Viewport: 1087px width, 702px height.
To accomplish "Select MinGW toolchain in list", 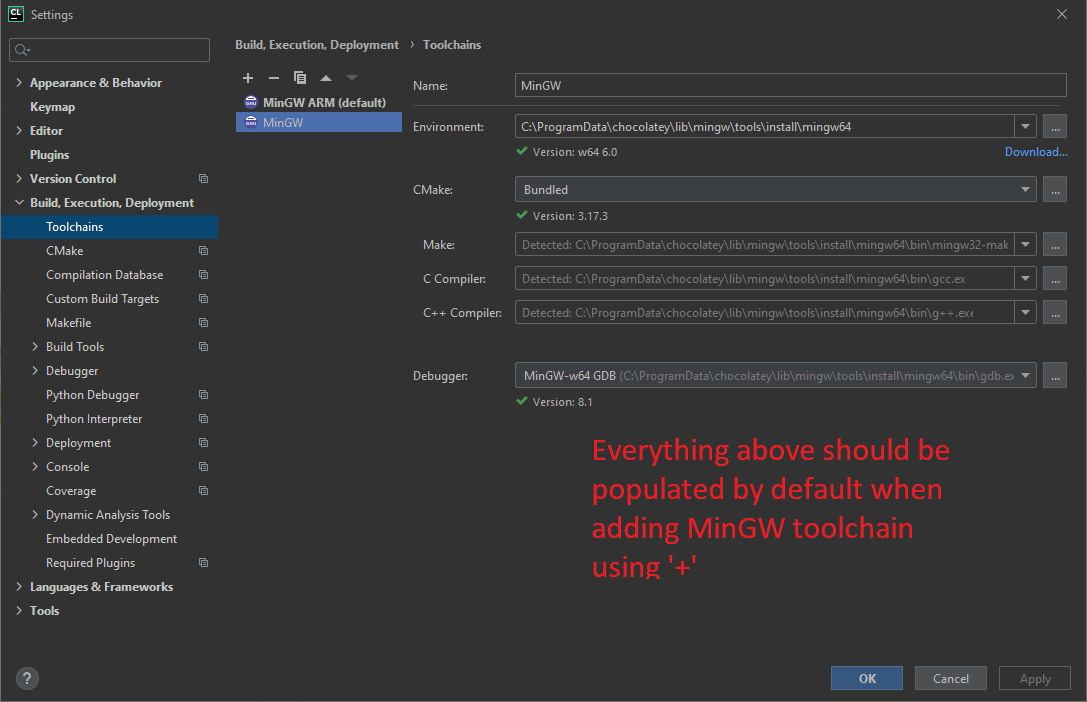I will [319, 123].
